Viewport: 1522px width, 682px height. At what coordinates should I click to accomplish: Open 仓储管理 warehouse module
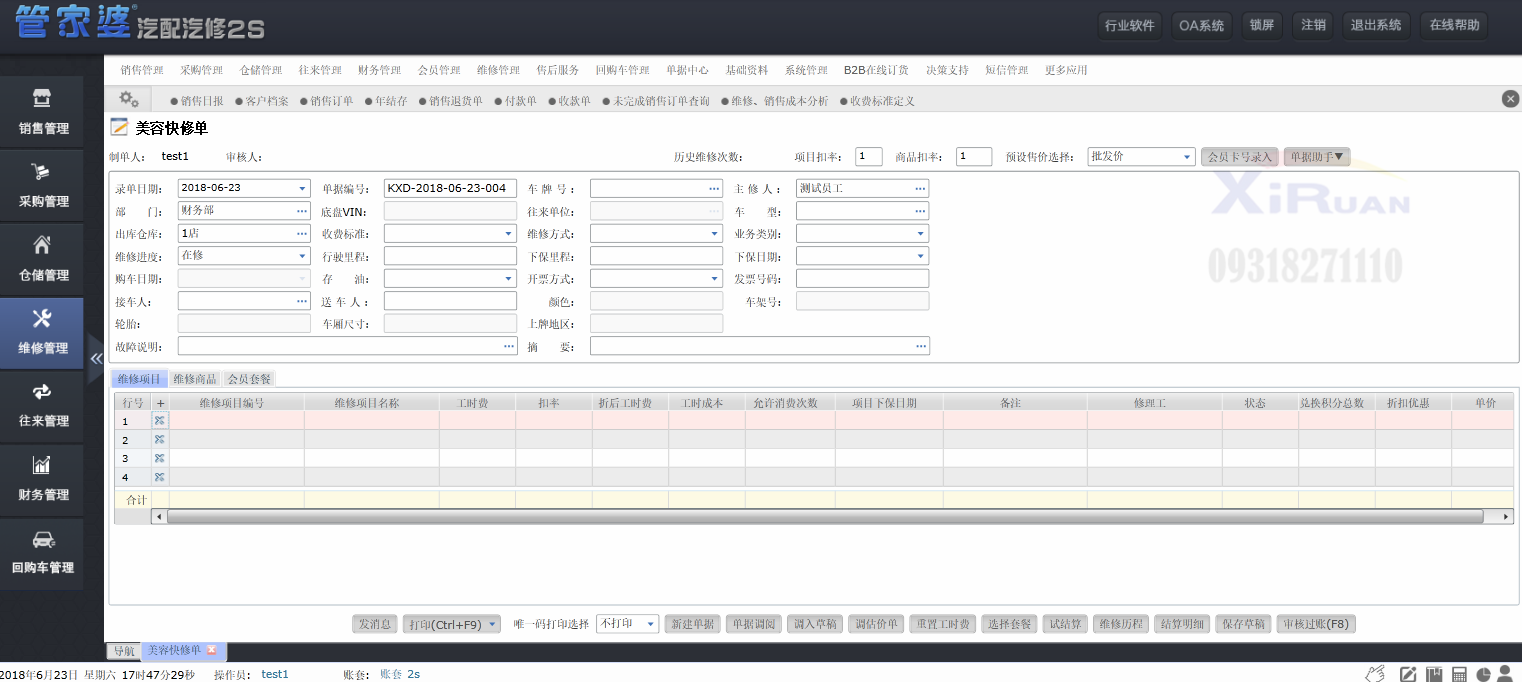pos(44,258)
